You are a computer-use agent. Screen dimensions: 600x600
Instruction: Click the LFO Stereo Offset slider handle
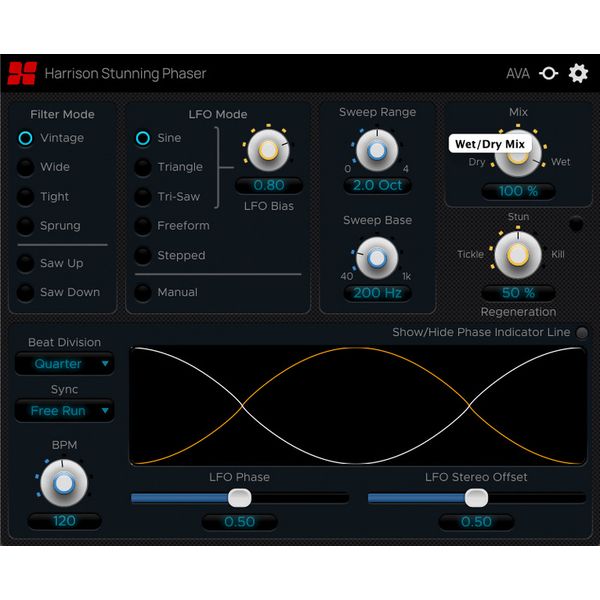(476, 498)
